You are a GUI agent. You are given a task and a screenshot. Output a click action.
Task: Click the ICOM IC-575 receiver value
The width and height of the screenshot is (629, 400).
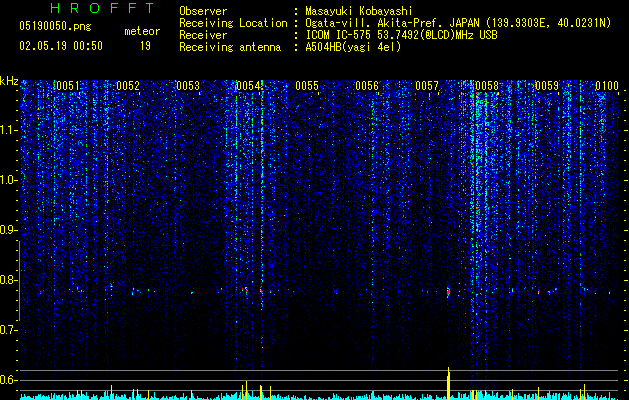(x=401, y=35)
